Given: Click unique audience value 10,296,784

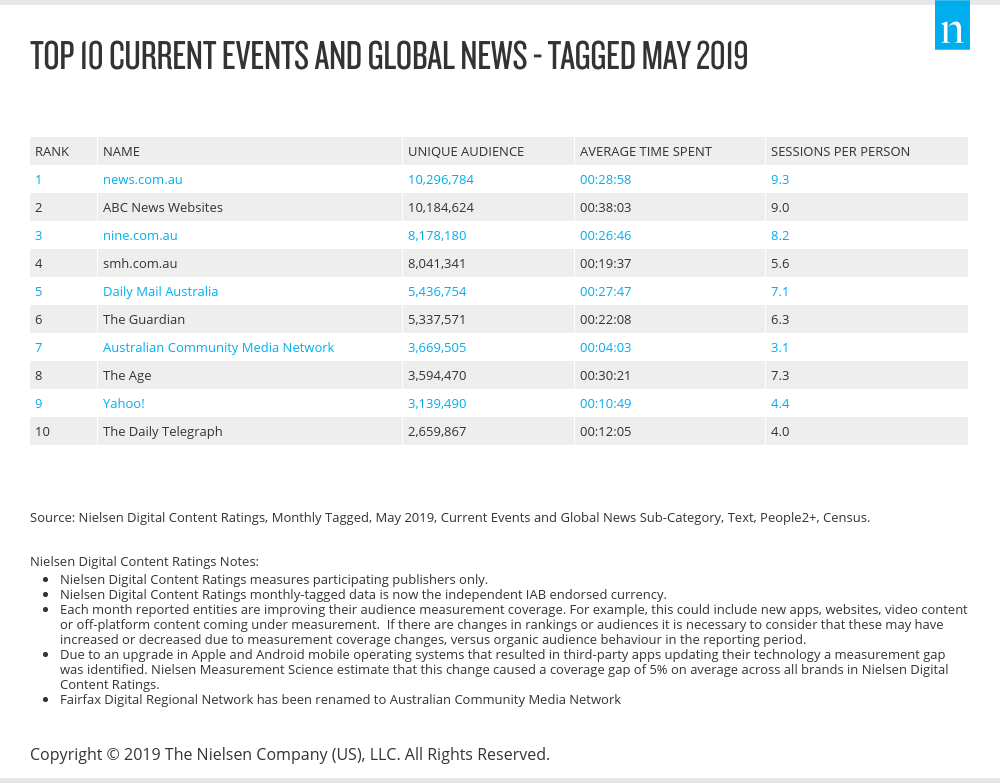Looking at the screenshot, I should point(441,180).
